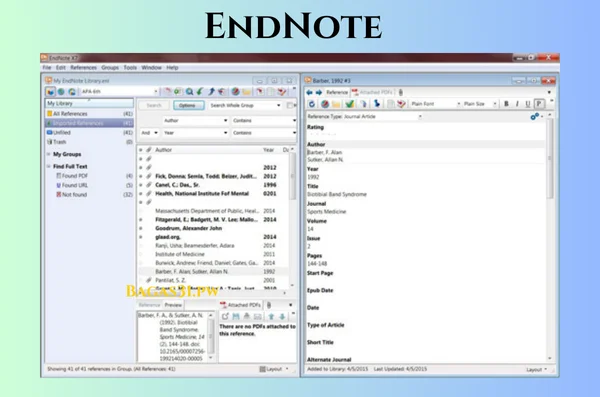
Task: Collapse My Groups group set
Action: pyautogui.click(x=49, y=154)
